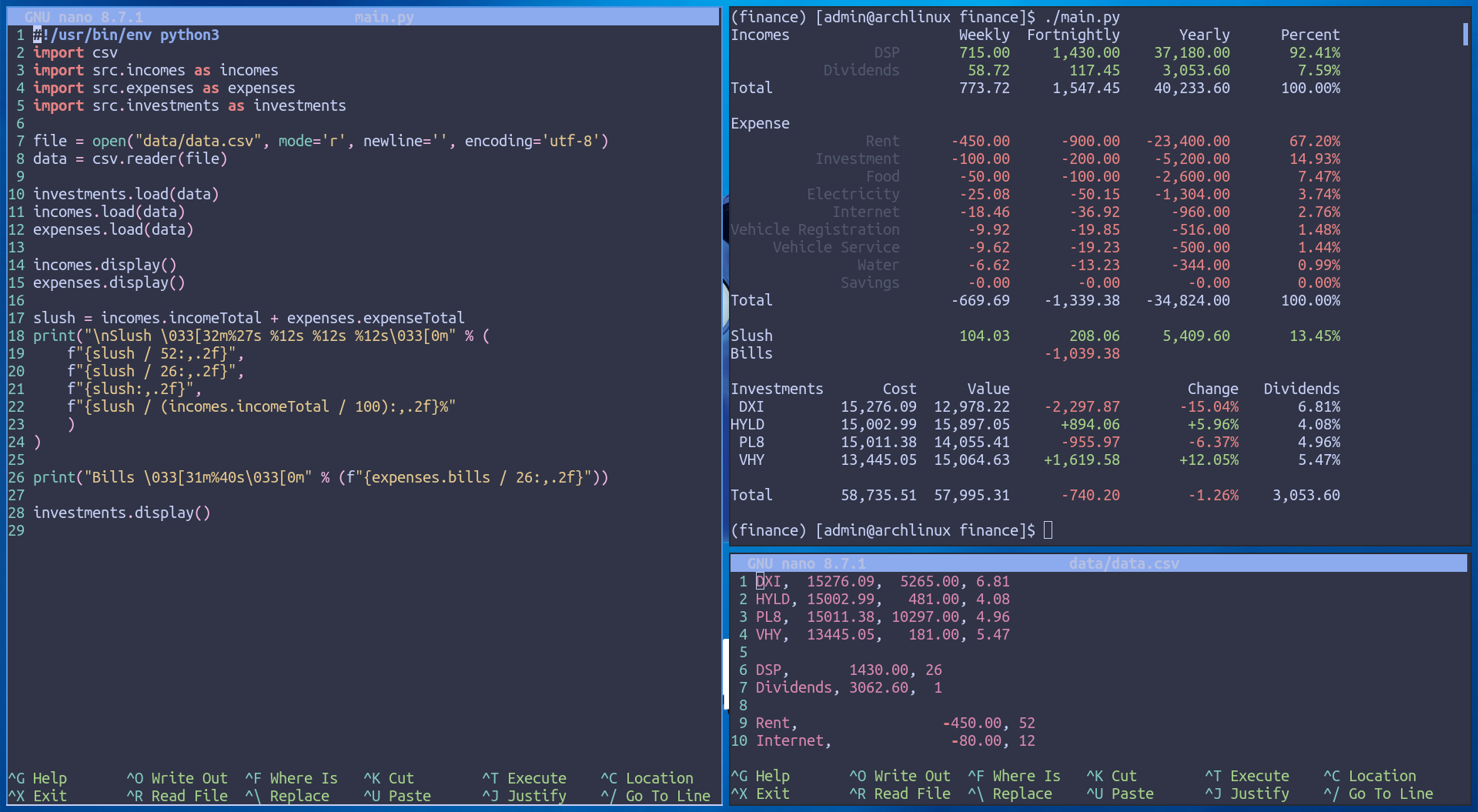Click the 'expenses.display()' line

[109, 282]
